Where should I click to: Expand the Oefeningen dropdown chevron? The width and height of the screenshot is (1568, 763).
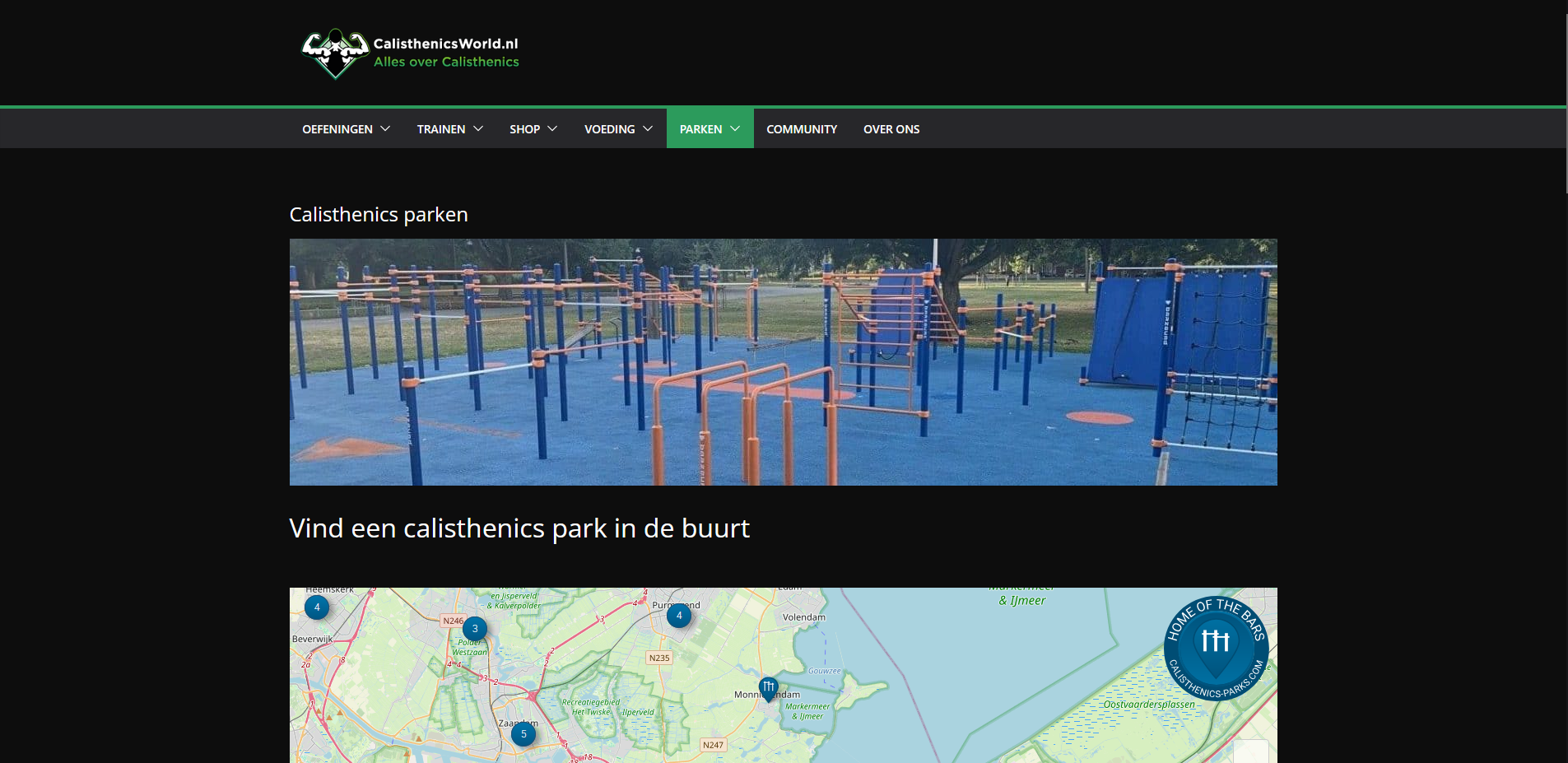[x=385, y=128]
